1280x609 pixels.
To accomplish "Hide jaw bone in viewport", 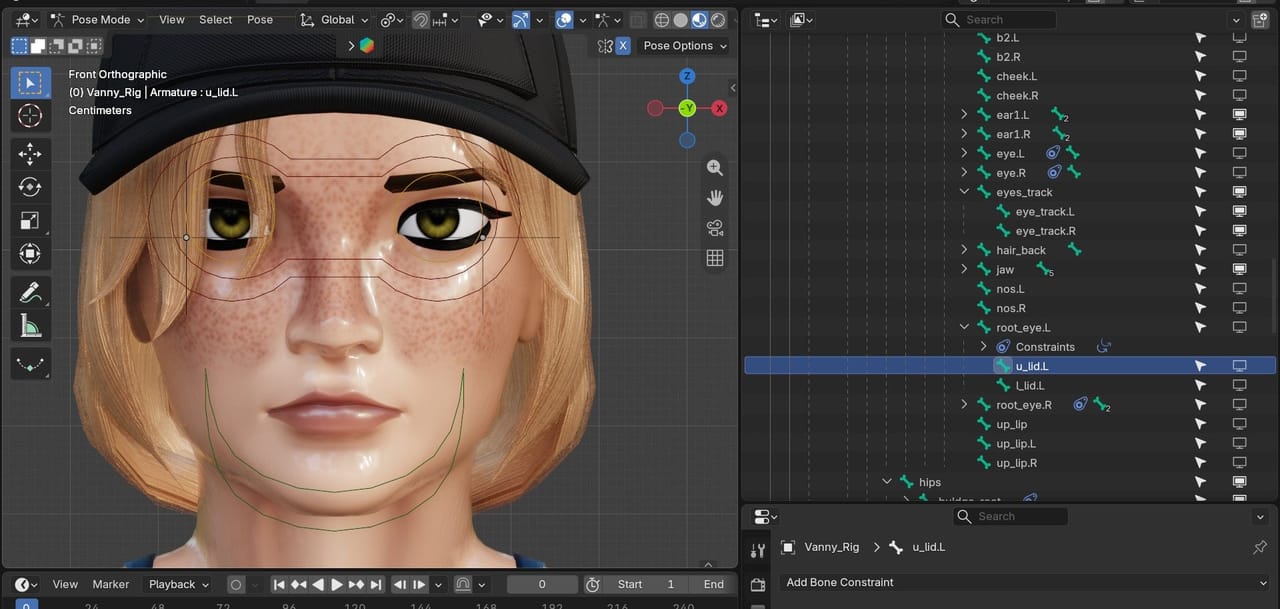I will click(1239, 269).
